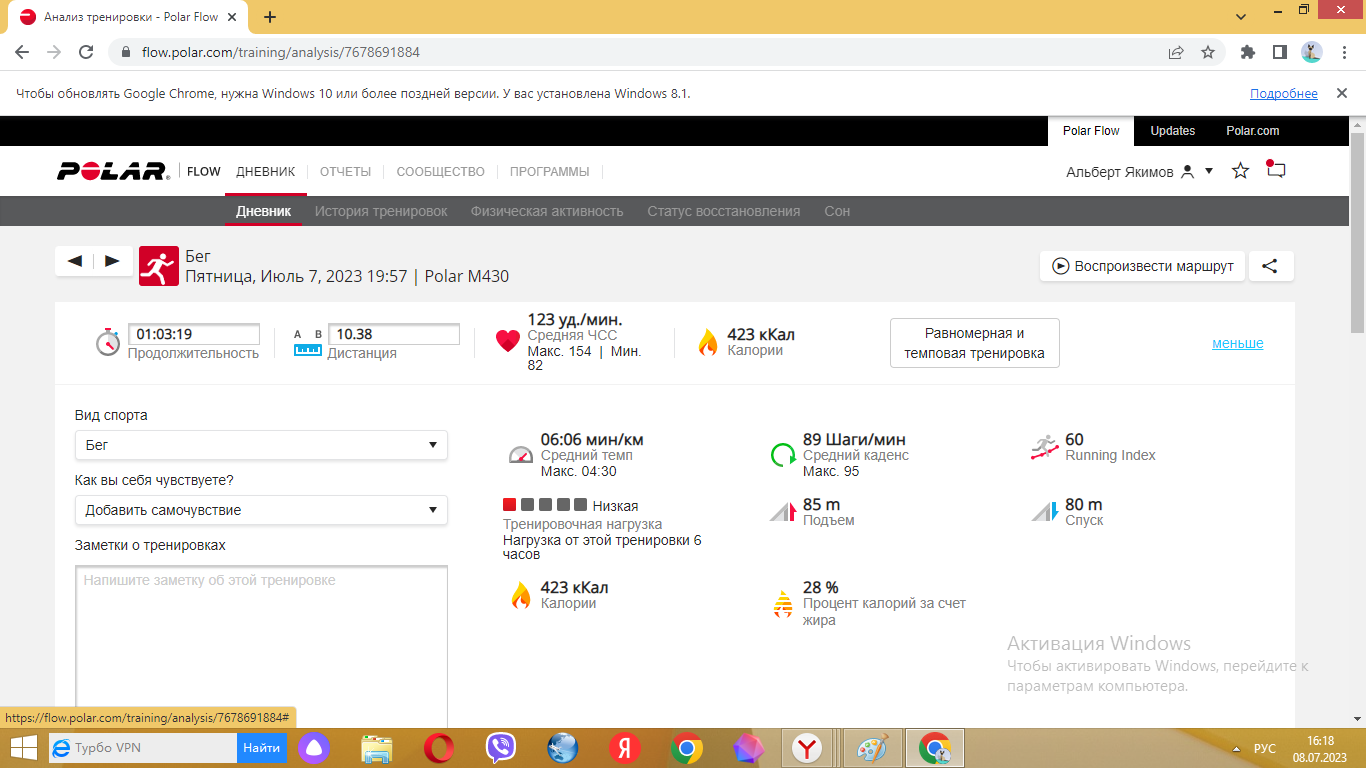
Task: Show hidden system tray icons
Action: point(1238,748)
